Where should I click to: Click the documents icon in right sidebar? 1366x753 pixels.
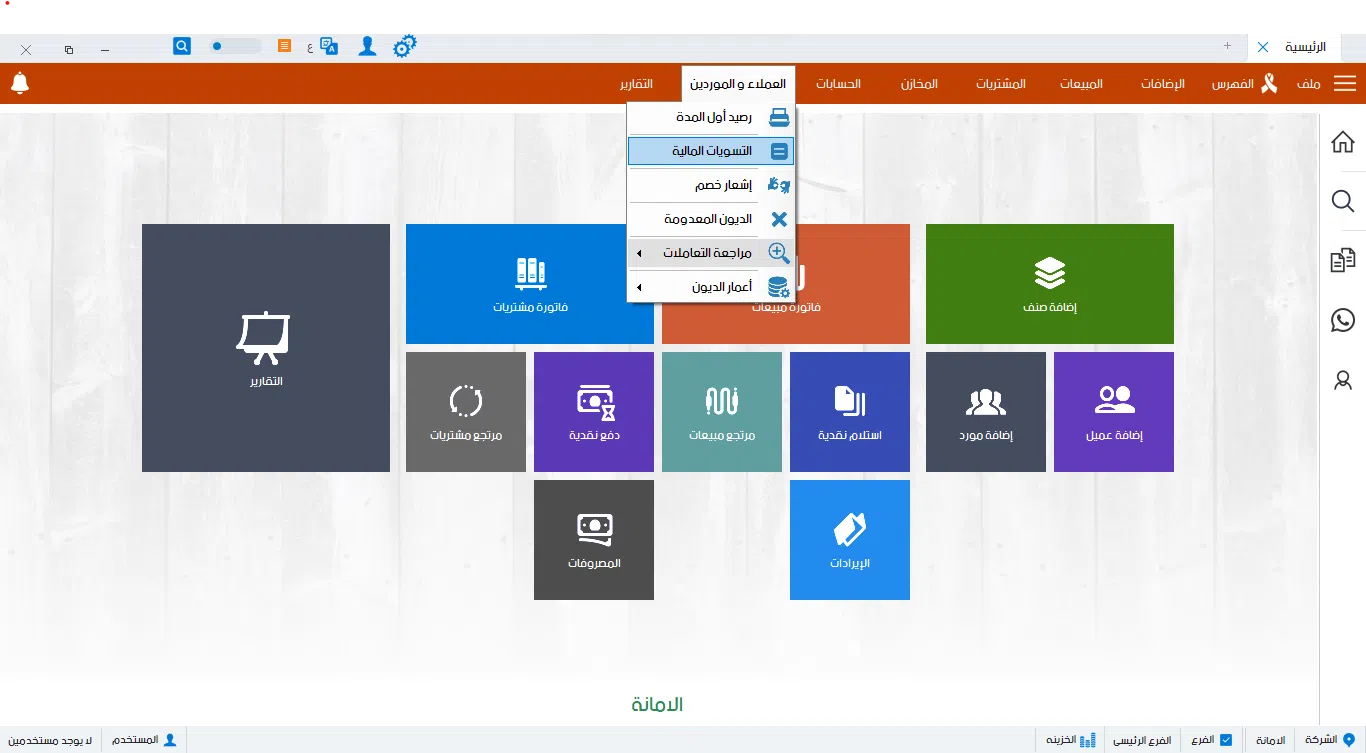point(1343,261)
